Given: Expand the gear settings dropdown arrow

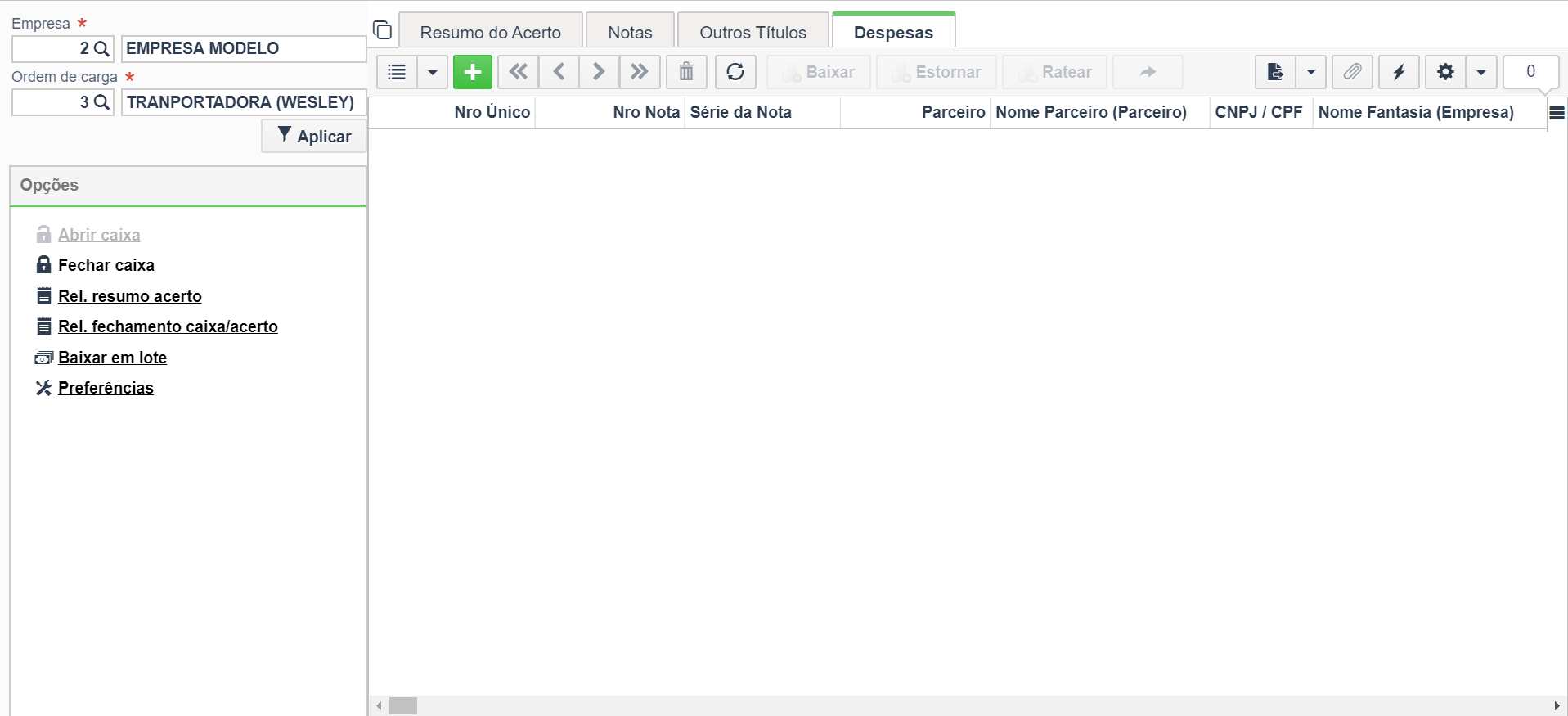Looking at the screenshot, I should pyautogui.click(x=1481, y=72).
